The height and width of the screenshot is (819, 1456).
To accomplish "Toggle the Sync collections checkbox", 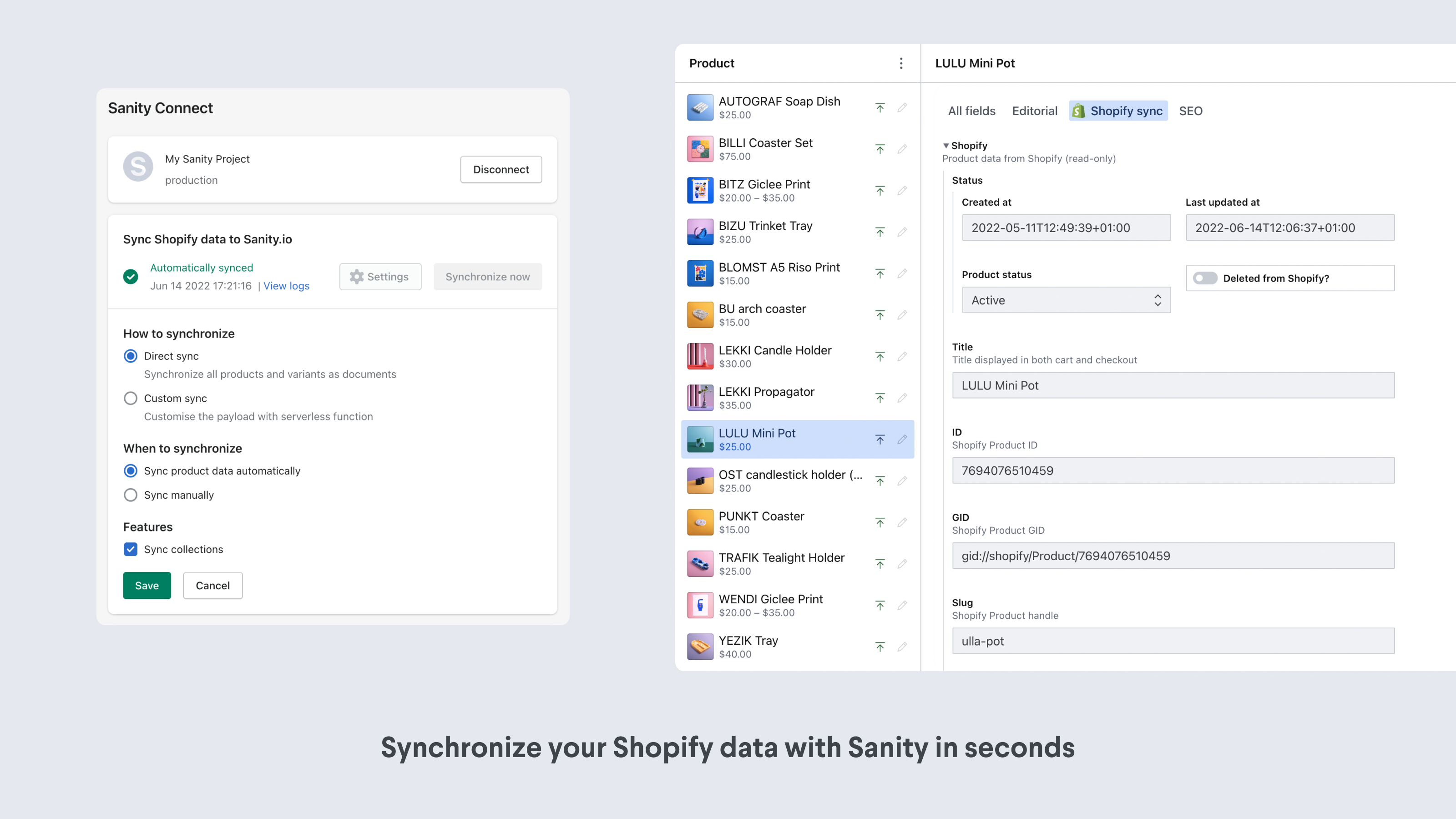I will (x=131, y=549).
